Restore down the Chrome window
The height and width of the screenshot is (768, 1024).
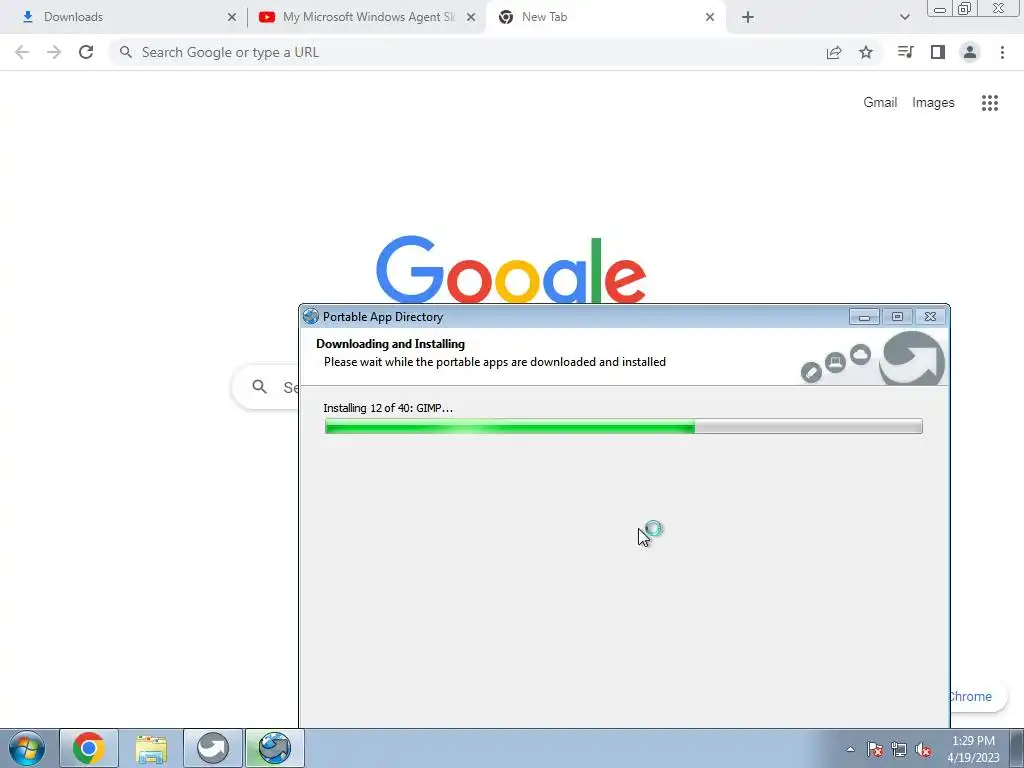coord(964,9)
